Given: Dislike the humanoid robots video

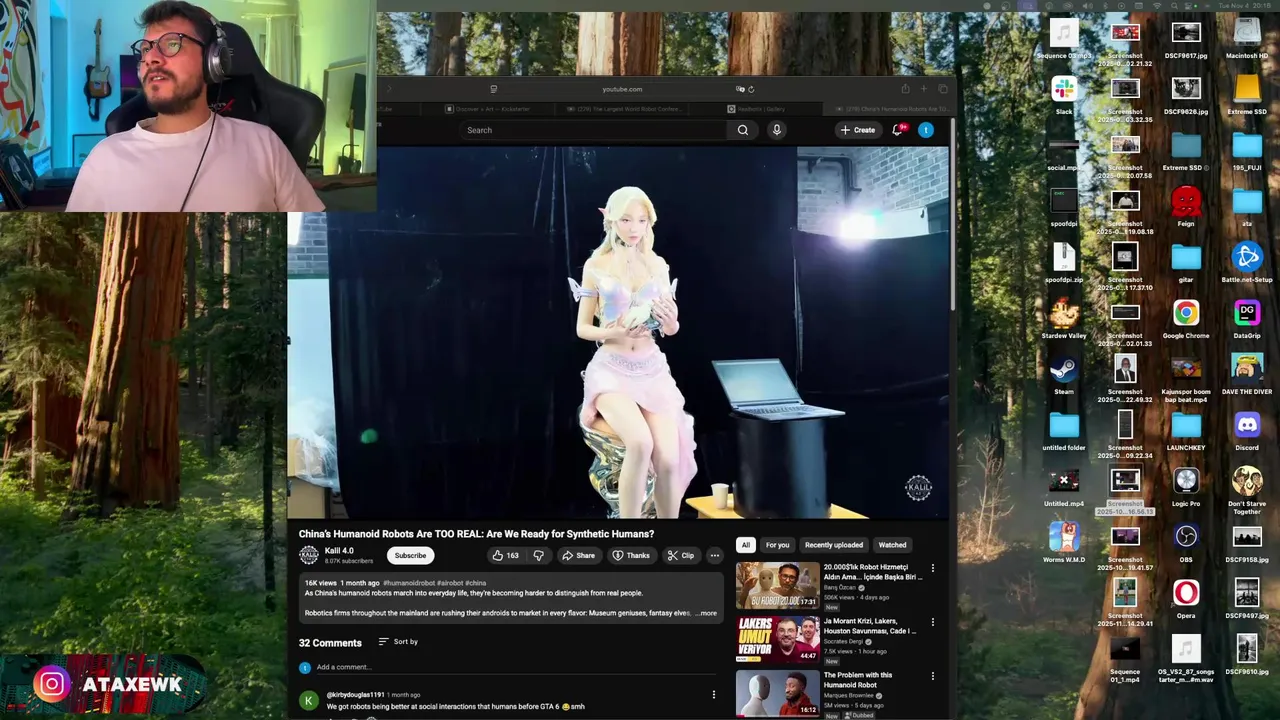Looking at the screenshot, I should [538, 555].
